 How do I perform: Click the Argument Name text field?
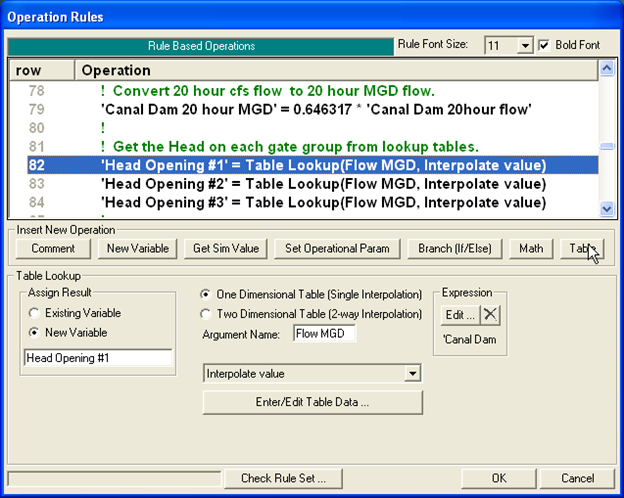[324, 334]
